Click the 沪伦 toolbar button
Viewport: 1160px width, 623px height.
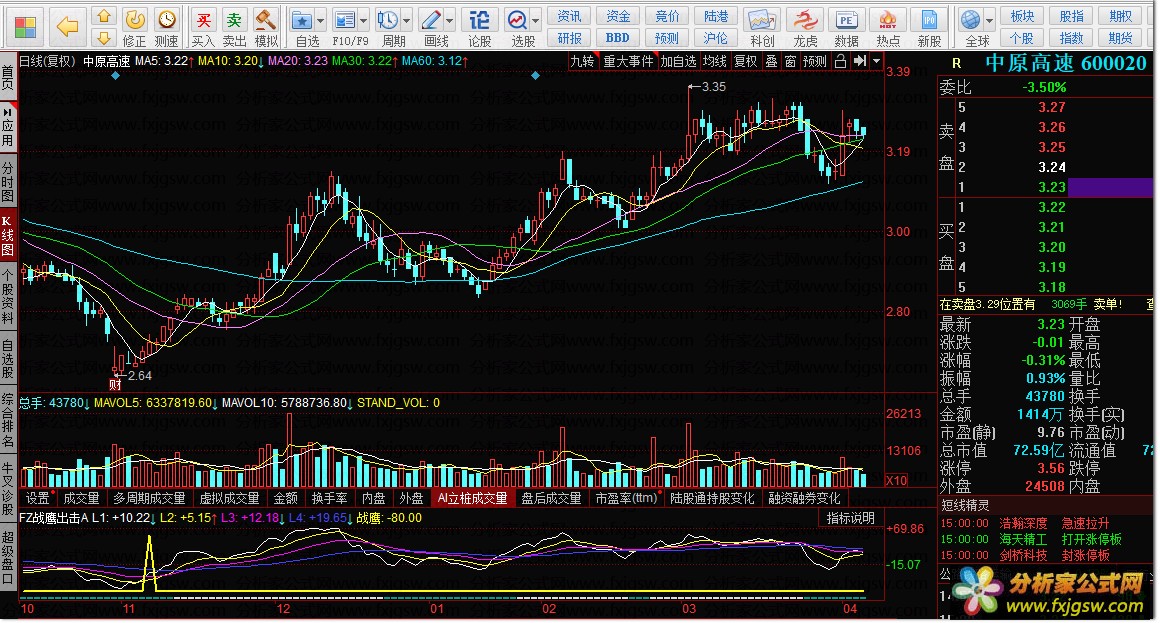point(715,38)
